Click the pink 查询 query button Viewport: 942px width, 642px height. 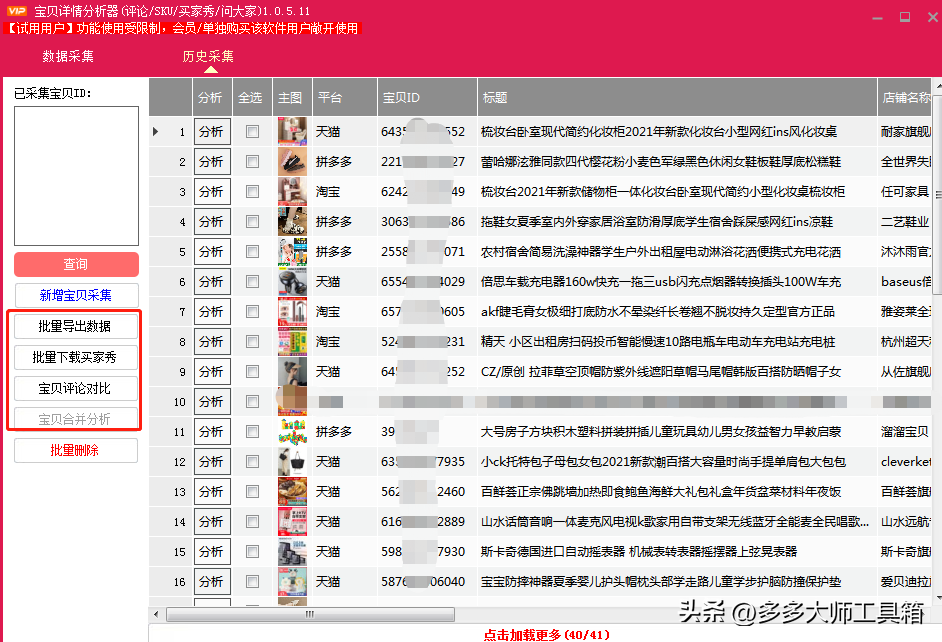click(x=75, y=264)
